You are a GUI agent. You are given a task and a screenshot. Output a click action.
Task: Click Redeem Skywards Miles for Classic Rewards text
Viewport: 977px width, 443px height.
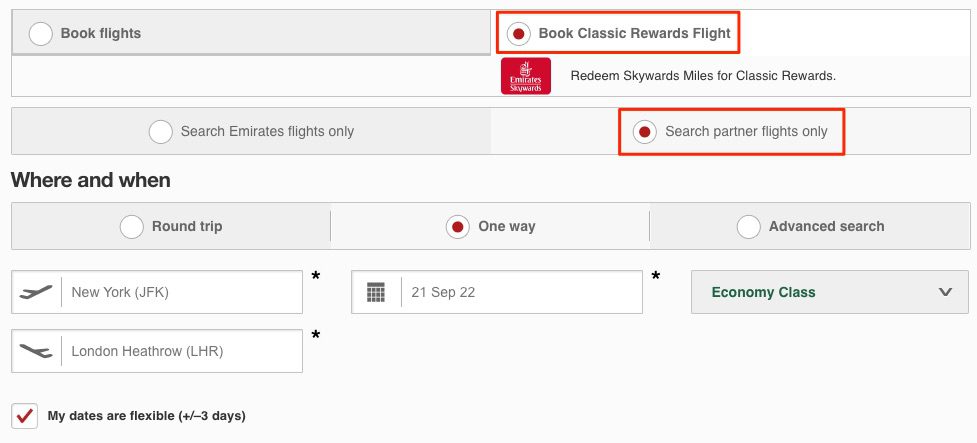click(703, 76)
